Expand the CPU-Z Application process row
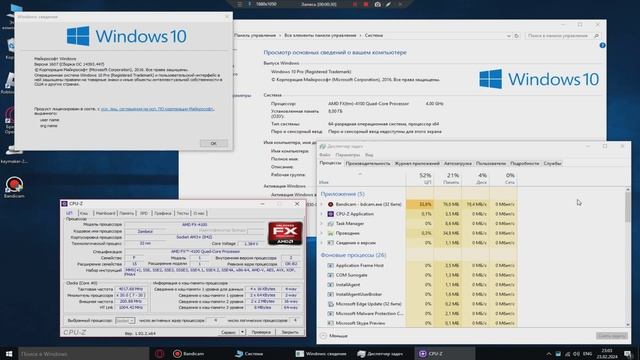The image size is (640, 360). pos(322,214)
